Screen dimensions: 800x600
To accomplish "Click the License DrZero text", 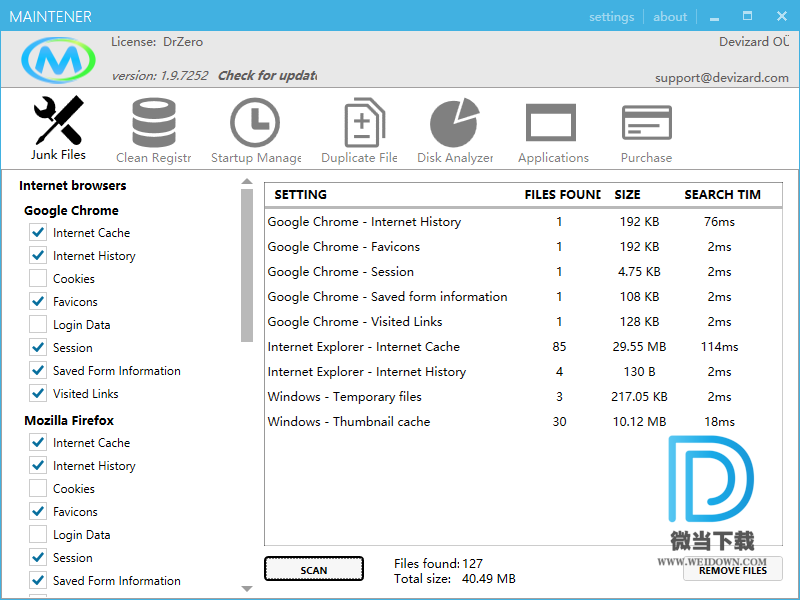I will (x=157, y=42).
